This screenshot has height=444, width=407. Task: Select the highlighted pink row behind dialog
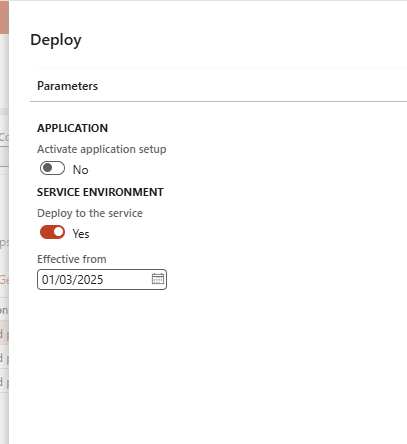coord(4,333)
